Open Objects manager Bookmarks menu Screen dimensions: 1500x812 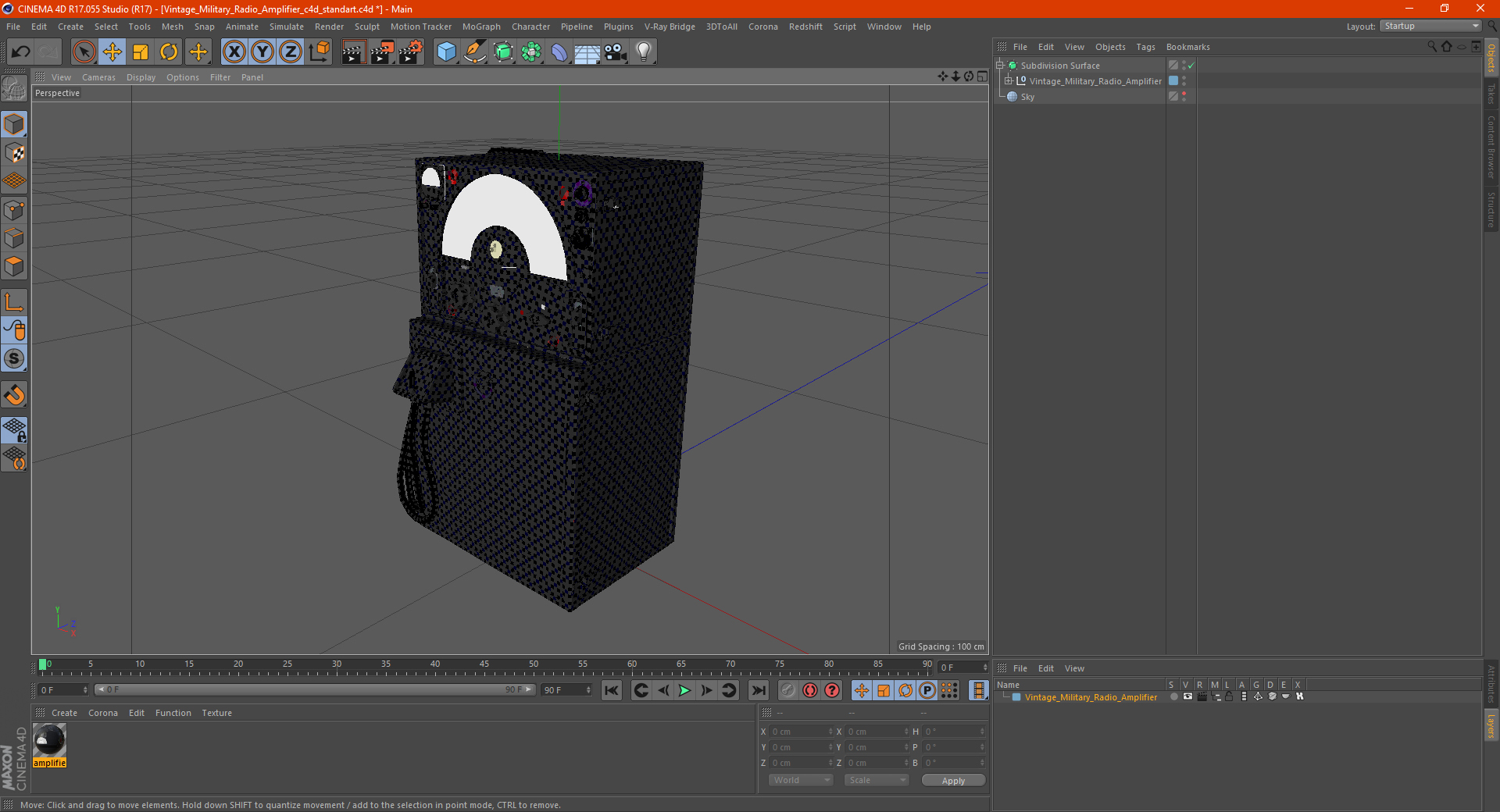point(1187,47)
